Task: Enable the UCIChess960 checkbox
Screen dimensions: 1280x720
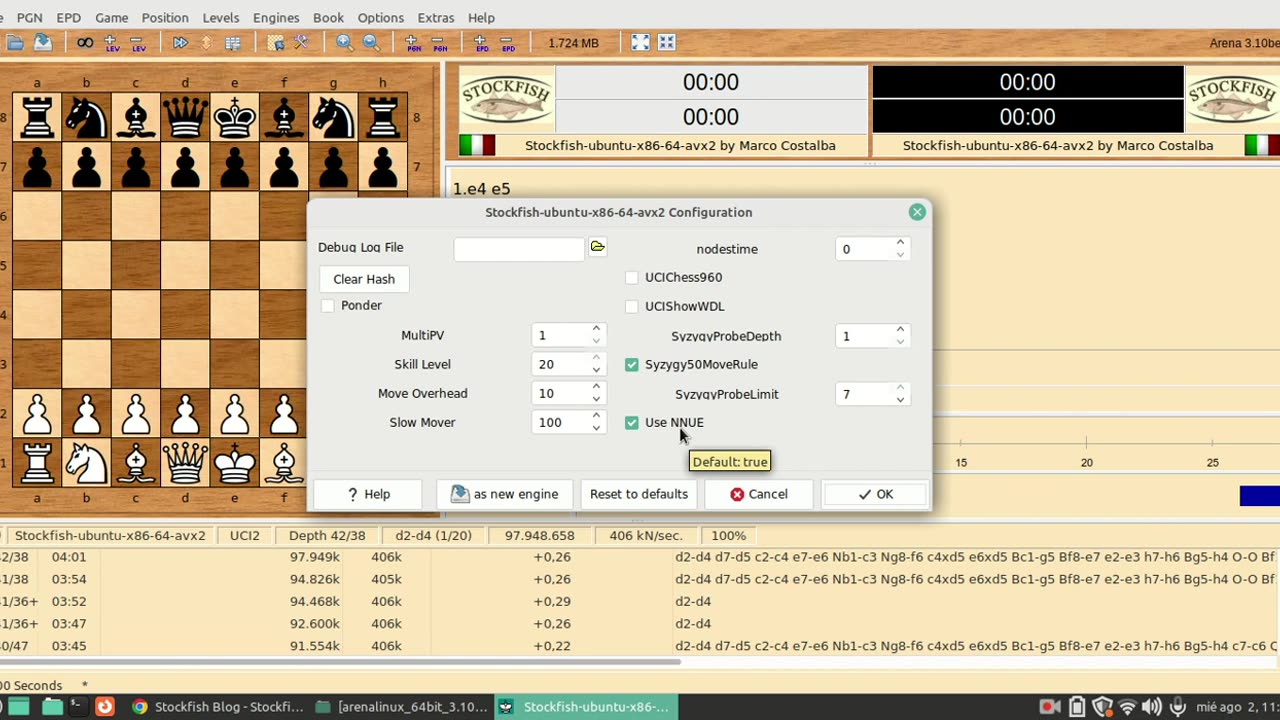Action: (631, 278)
